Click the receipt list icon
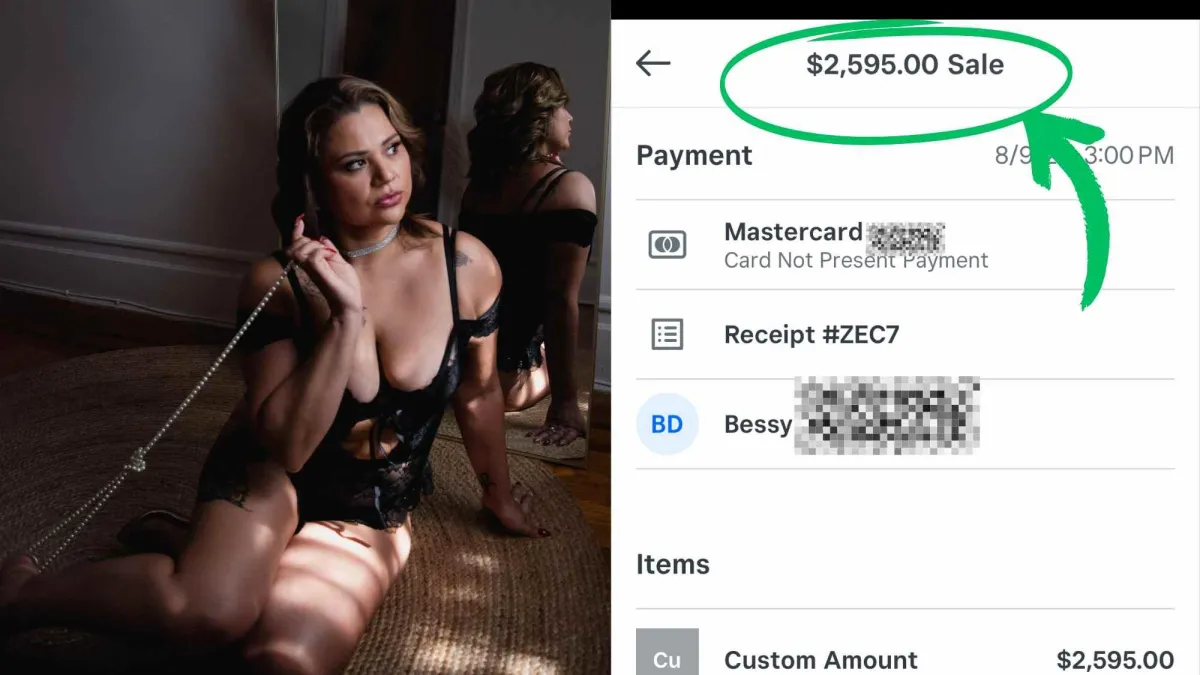 point(667,334)
